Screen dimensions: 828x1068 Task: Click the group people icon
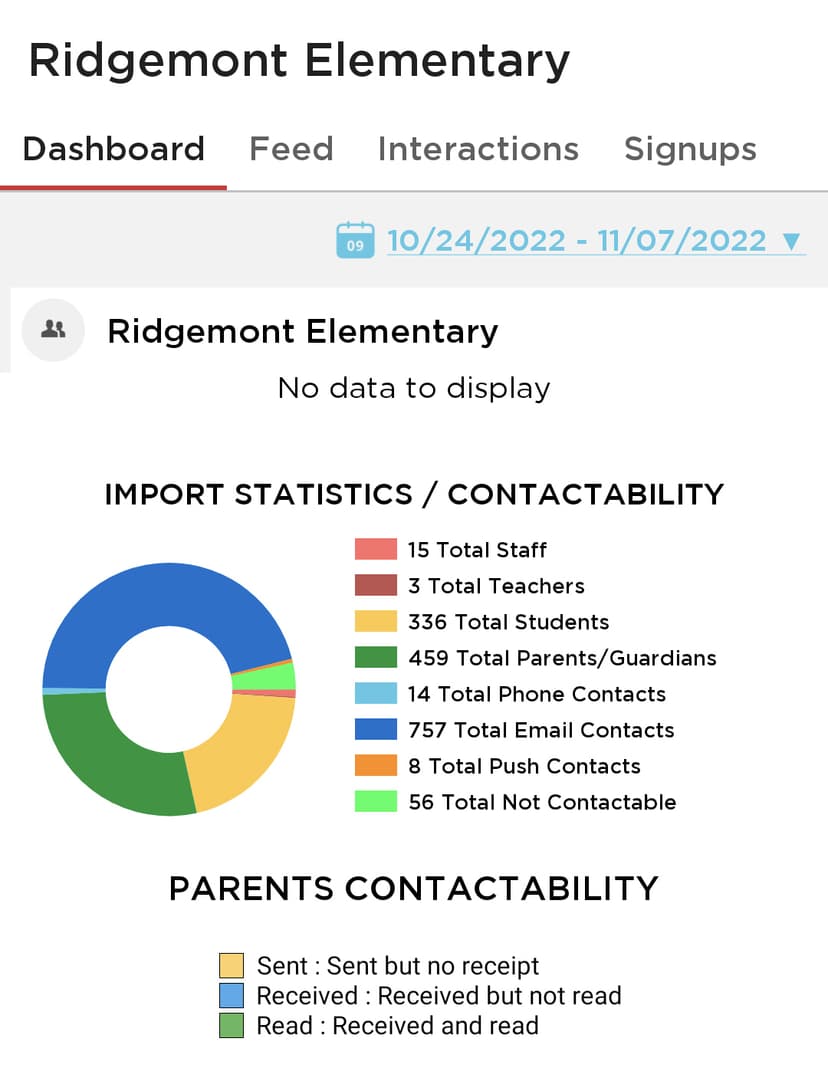click(54, 329)
